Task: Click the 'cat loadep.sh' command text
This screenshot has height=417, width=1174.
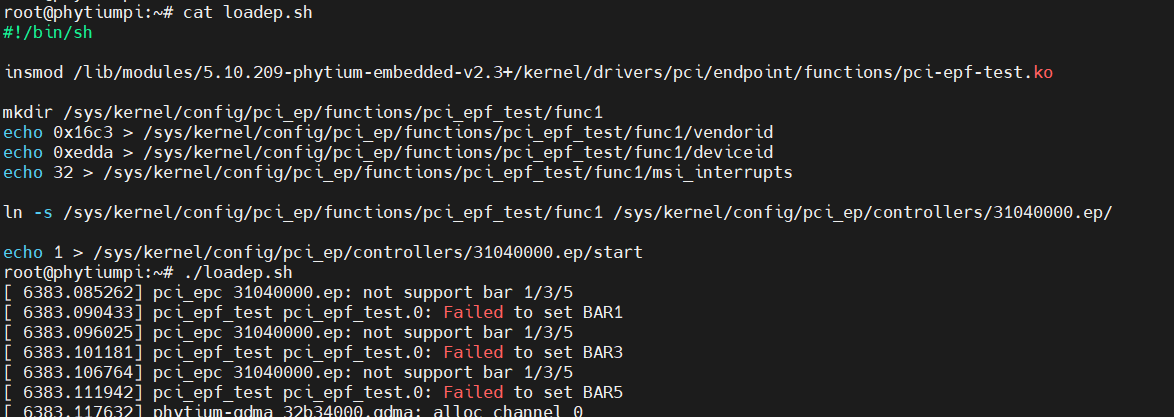Action: pos(248,13)
